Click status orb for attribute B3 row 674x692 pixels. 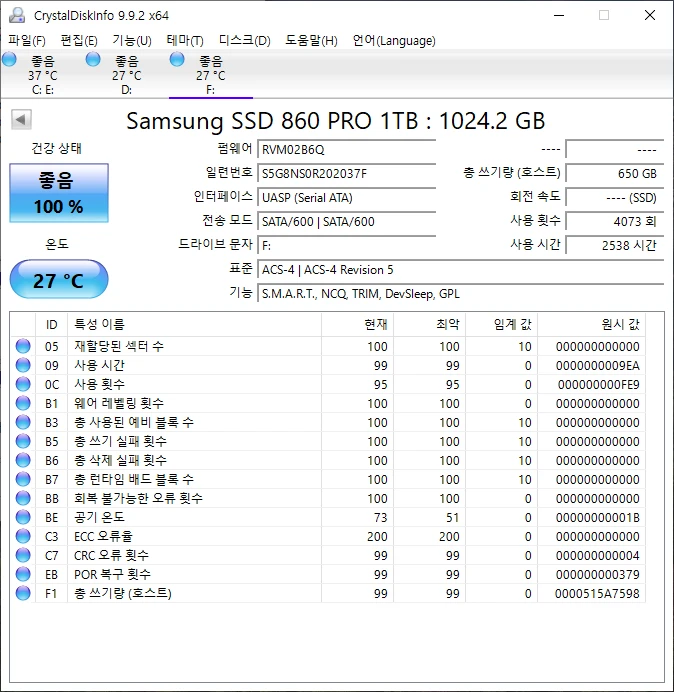(23, 422)
